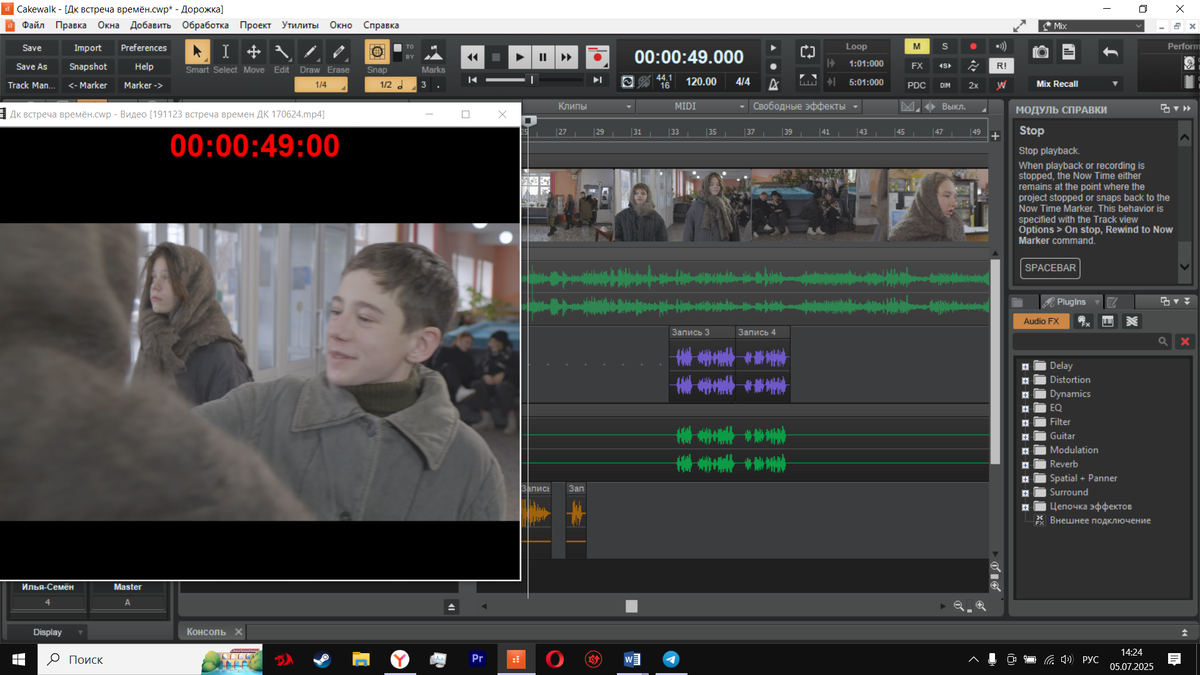Screen dimensions: 1200x675
Task: Click the horizontal timeline scrollbar thumb
Action: pos(631,606)
